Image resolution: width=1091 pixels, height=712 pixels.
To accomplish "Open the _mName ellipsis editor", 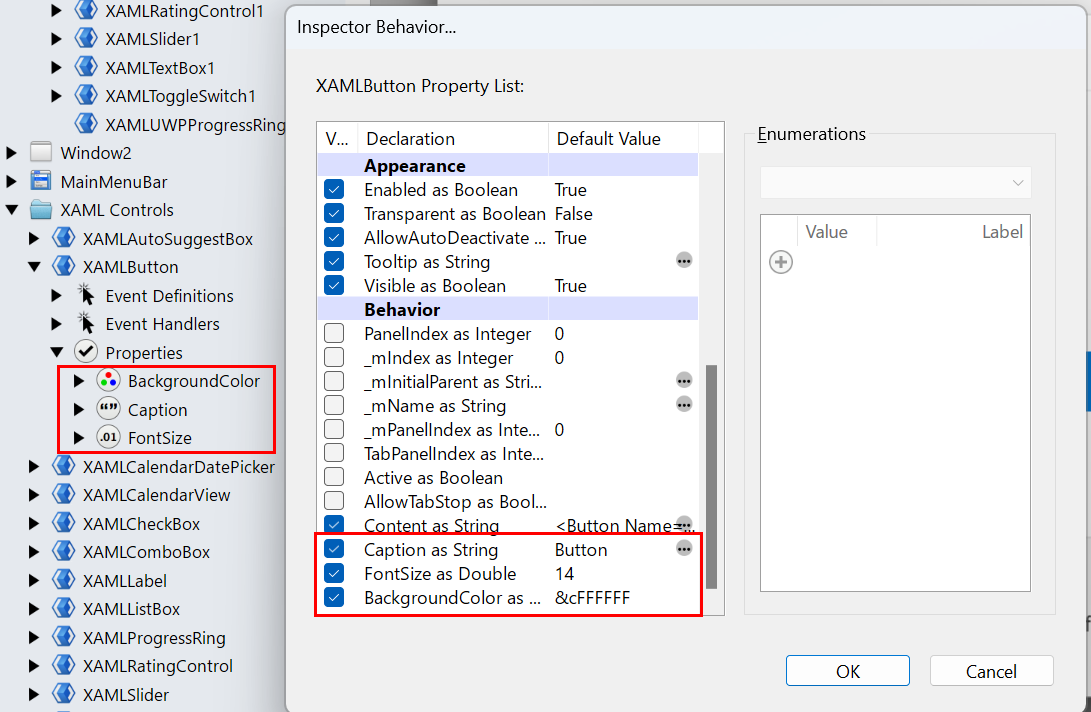I will (684, 404).
